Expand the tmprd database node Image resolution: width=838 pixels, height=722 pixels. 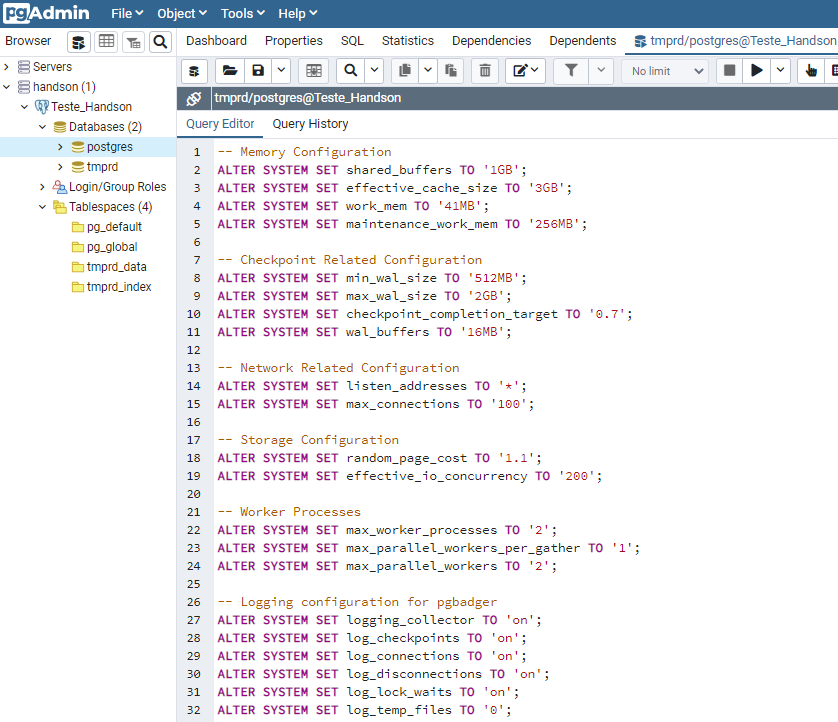[x=60, y=167]
